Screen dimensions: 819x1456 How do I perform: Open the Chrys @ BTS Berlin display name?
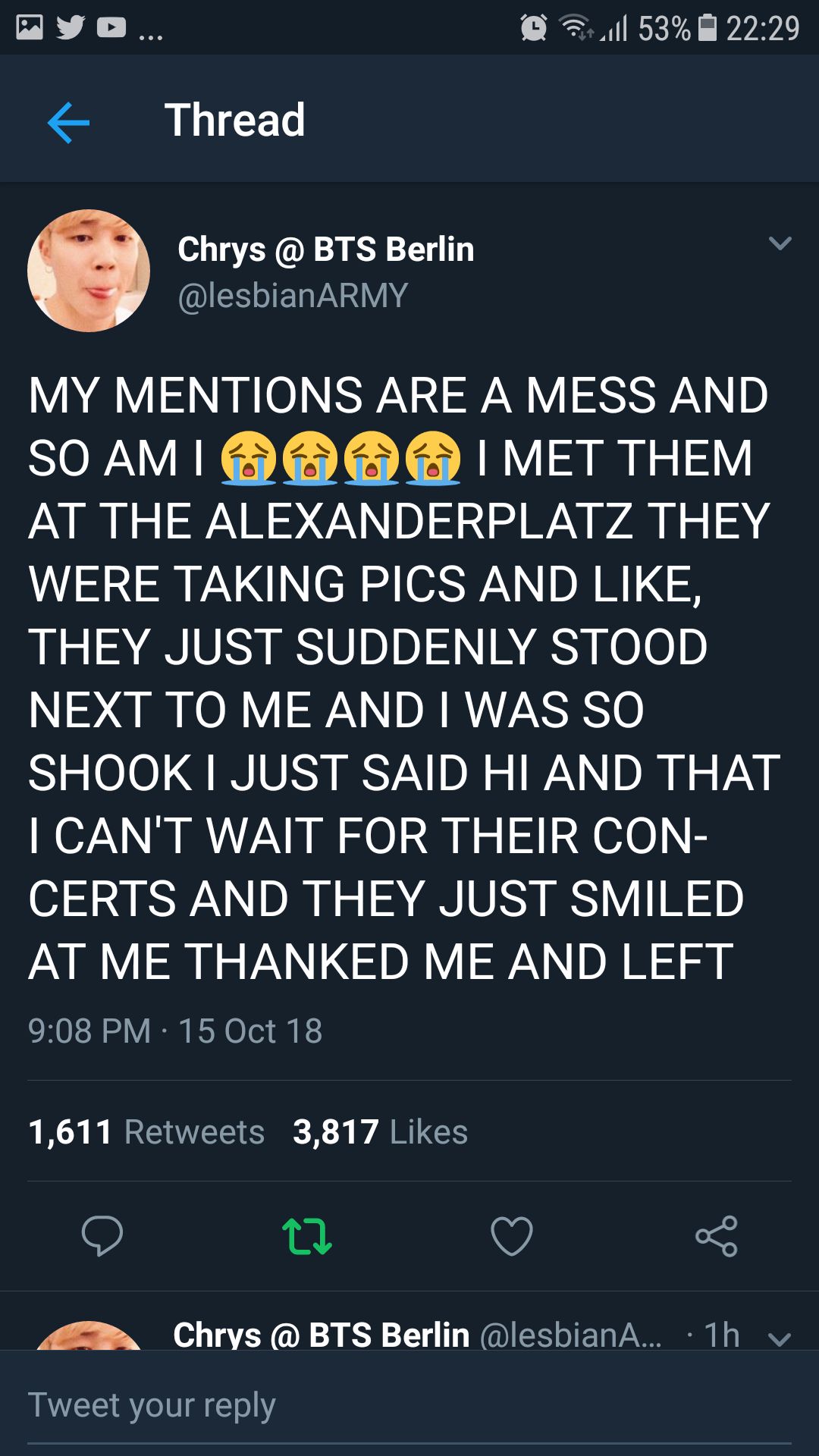(x=325, y=249)
